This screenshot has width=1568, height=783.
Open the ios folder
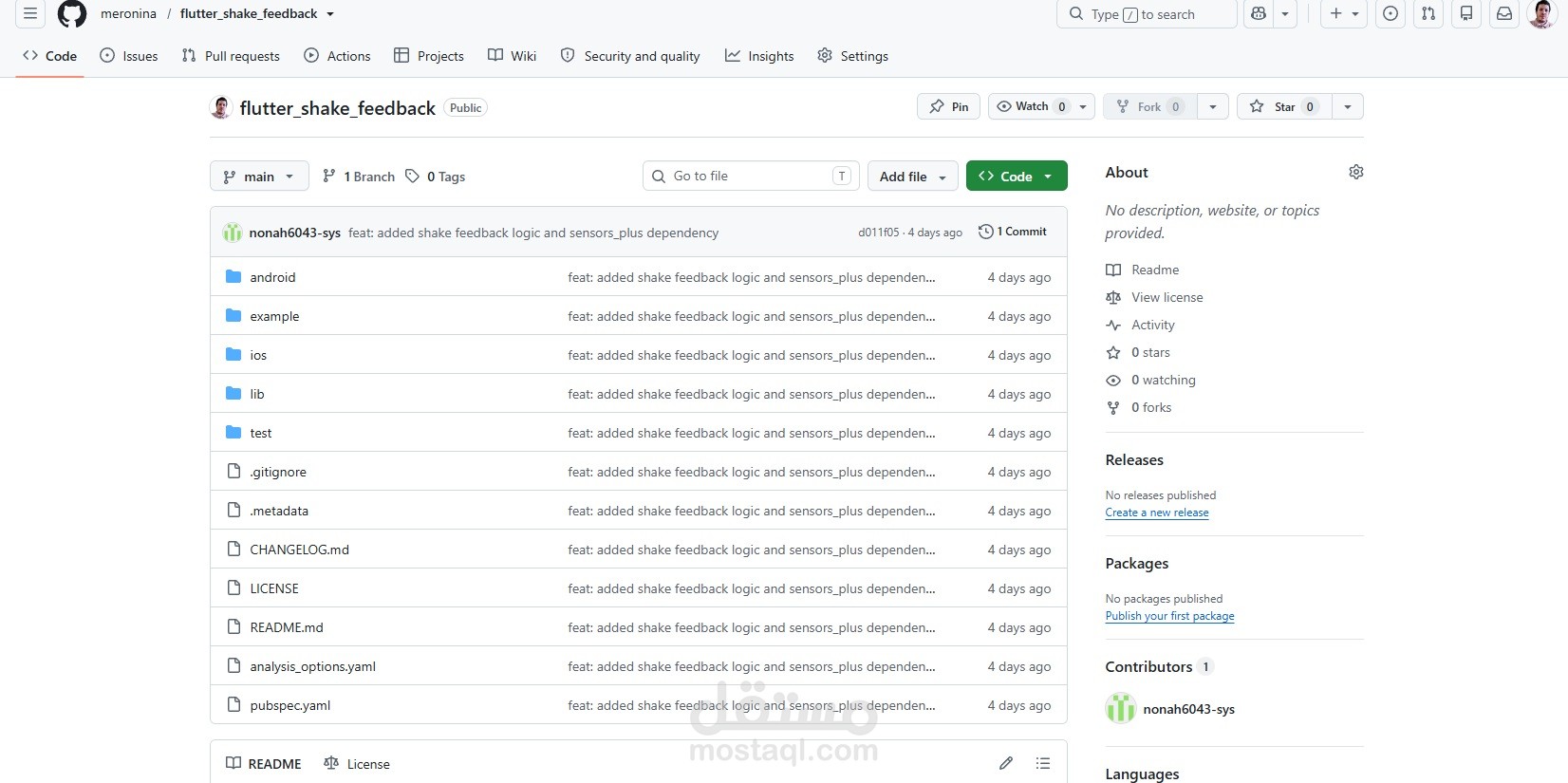(x=258, y=355)
